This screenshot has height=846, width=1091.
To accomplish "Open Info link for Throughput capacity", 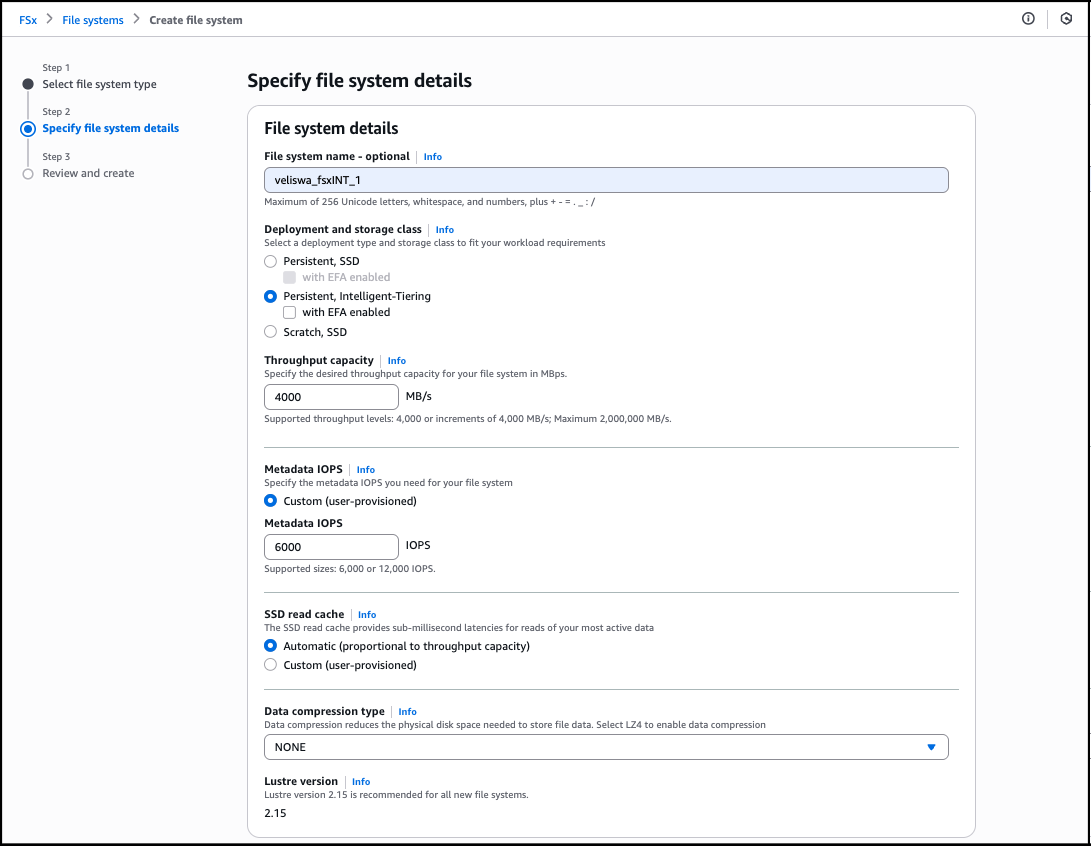I will click(397, 361).
